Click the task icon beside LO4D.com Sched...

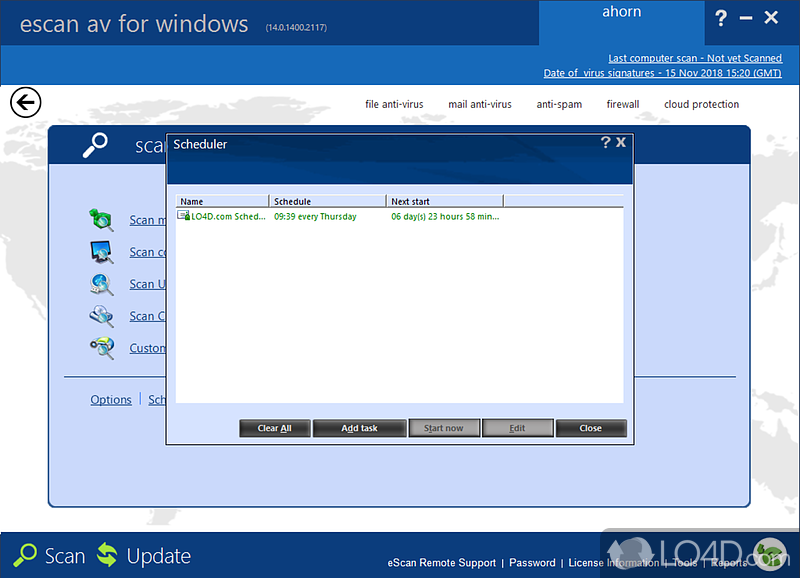coord(183,216)
